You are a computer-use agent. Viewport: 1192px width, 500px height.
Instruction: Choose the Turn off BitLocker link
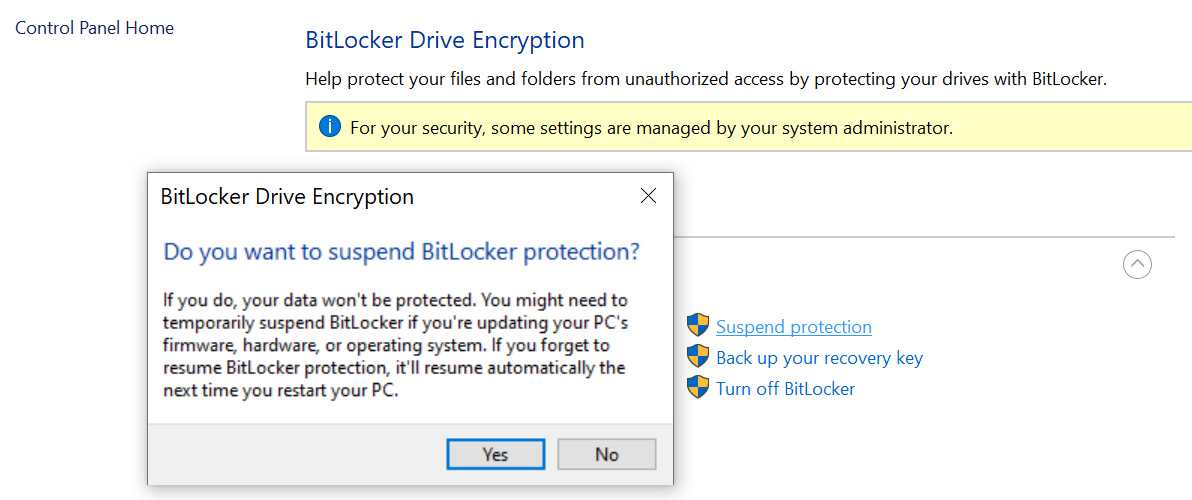pyautogui.click(x=785, y=389)
